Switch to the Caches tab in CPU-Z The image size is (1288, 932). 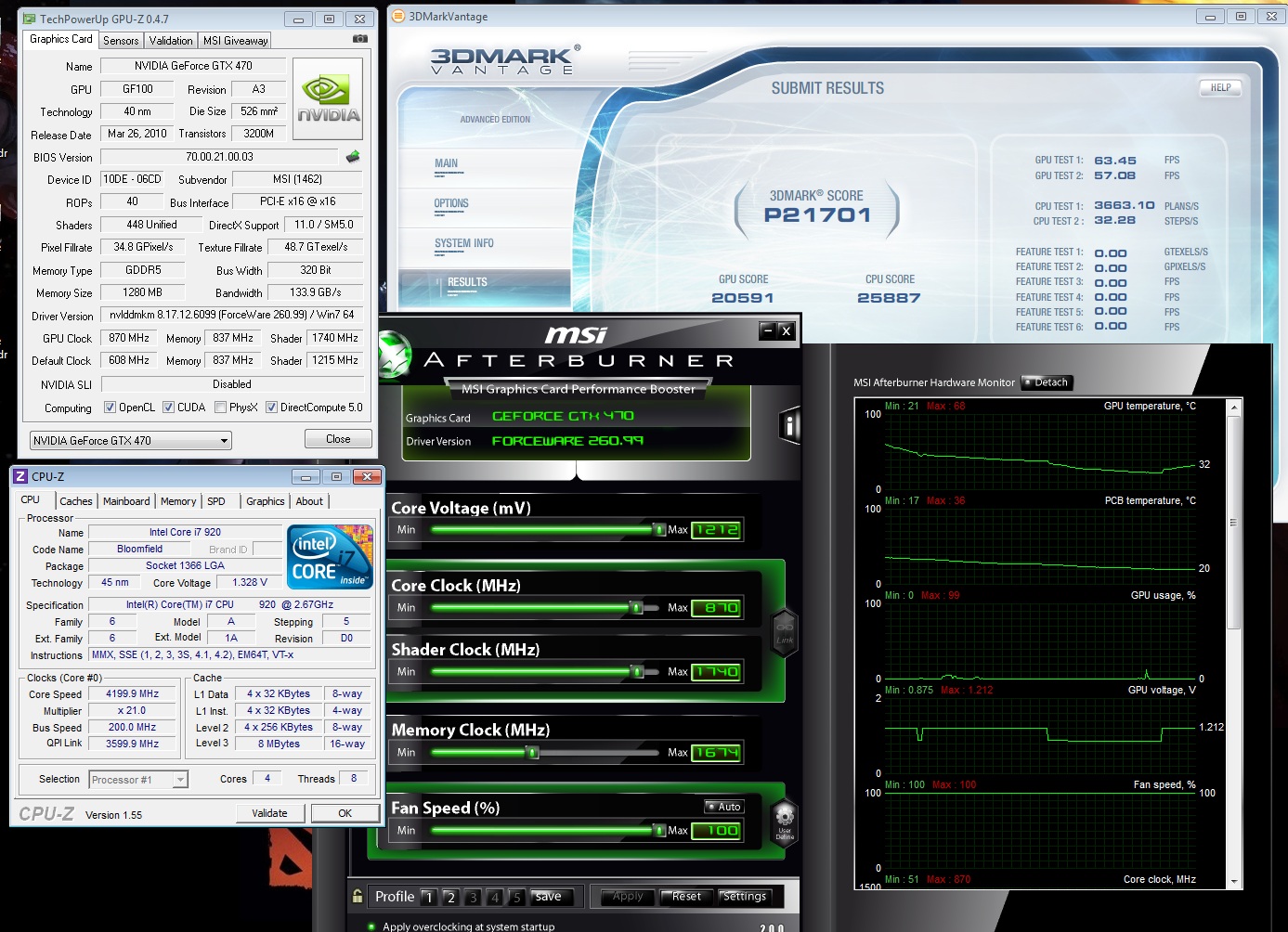point(76,501)
